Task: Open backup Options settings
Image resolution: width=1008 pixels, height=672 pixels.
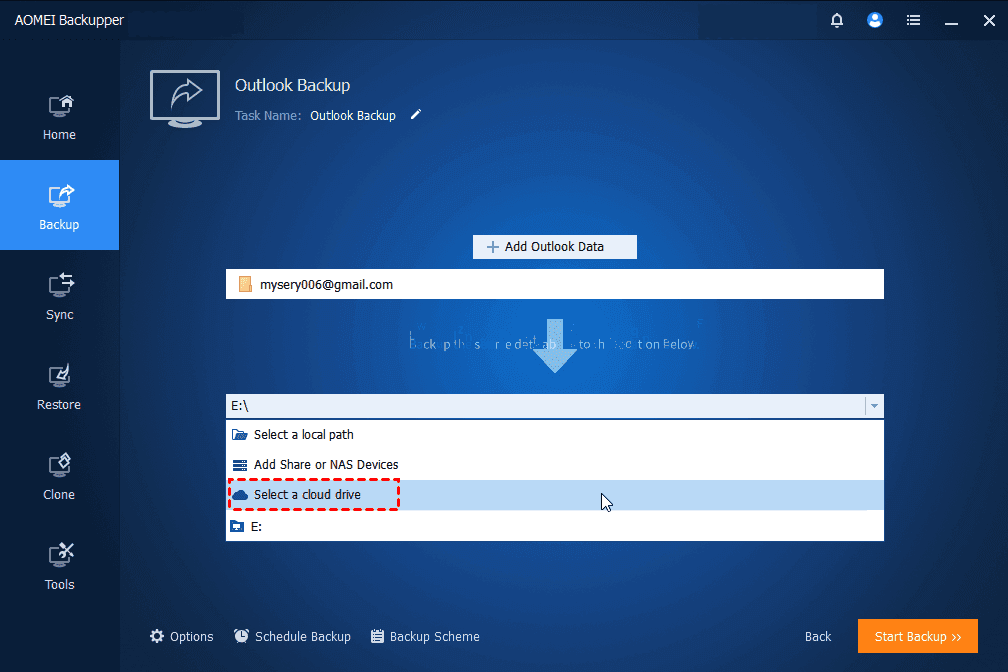Action: (181, 636)
